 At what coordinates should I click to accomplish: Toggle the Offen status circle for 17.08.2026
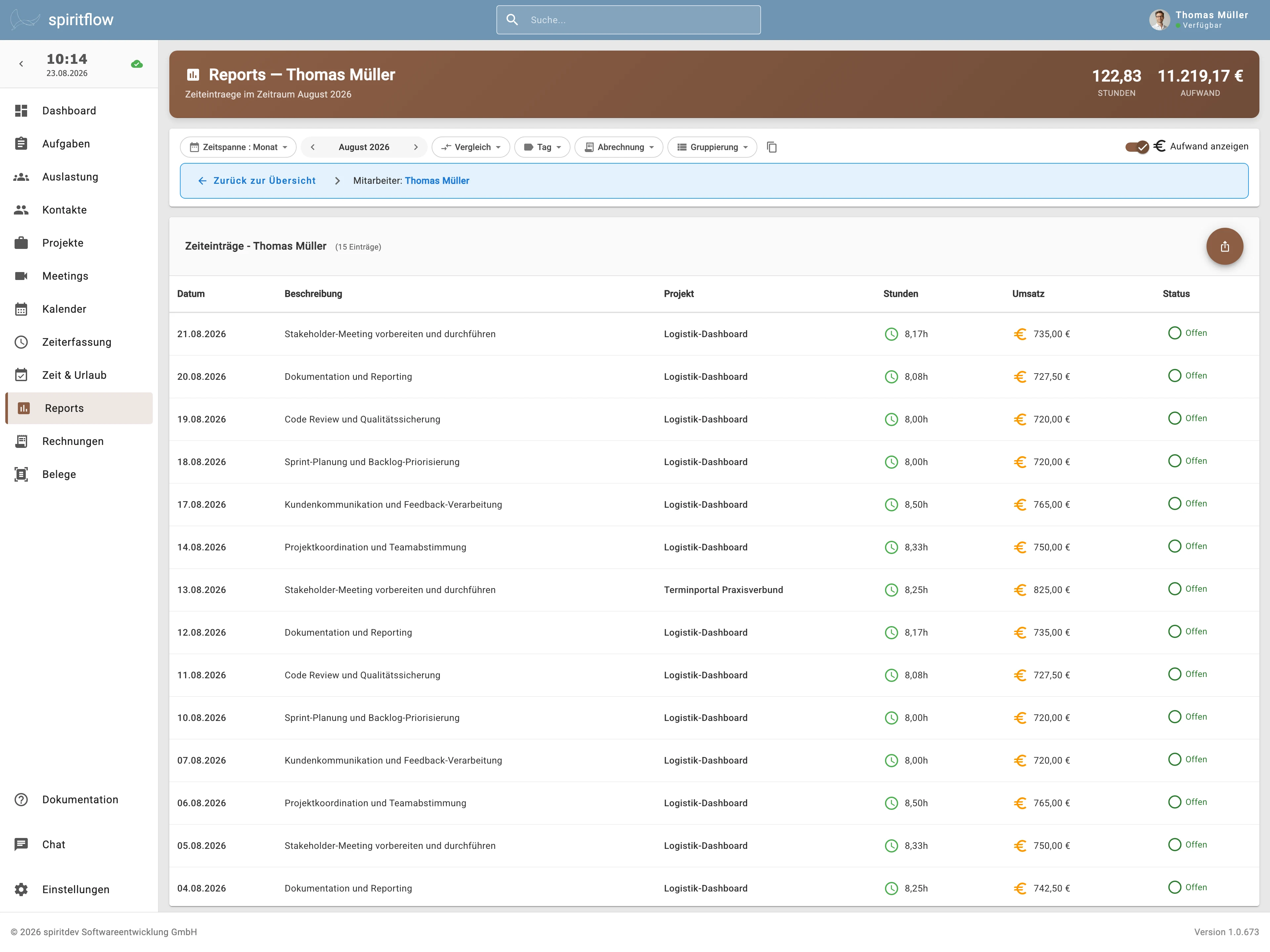pos(1175,503)
